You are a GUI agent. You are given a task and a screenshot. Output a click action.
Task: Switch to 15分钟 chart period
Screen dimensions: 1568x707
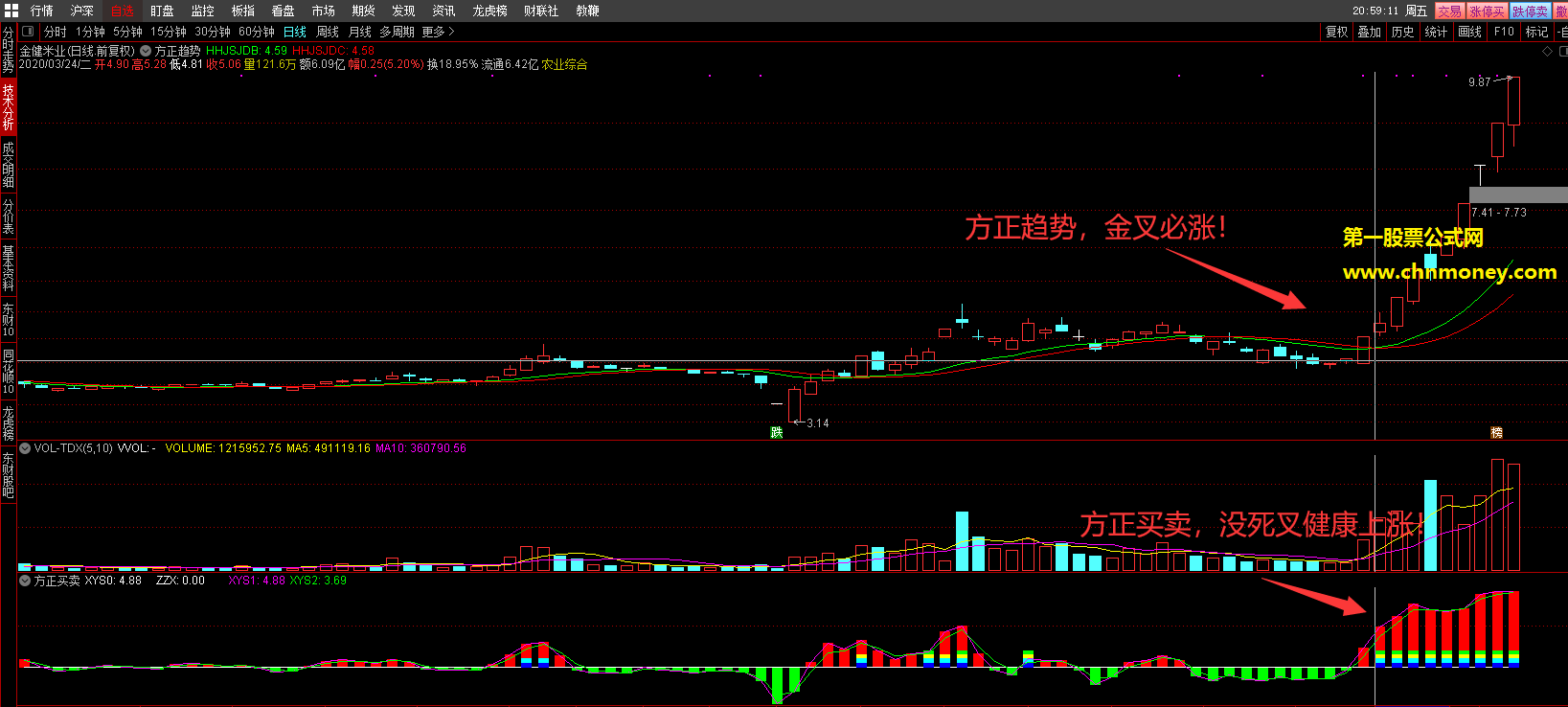coord(169,32)
